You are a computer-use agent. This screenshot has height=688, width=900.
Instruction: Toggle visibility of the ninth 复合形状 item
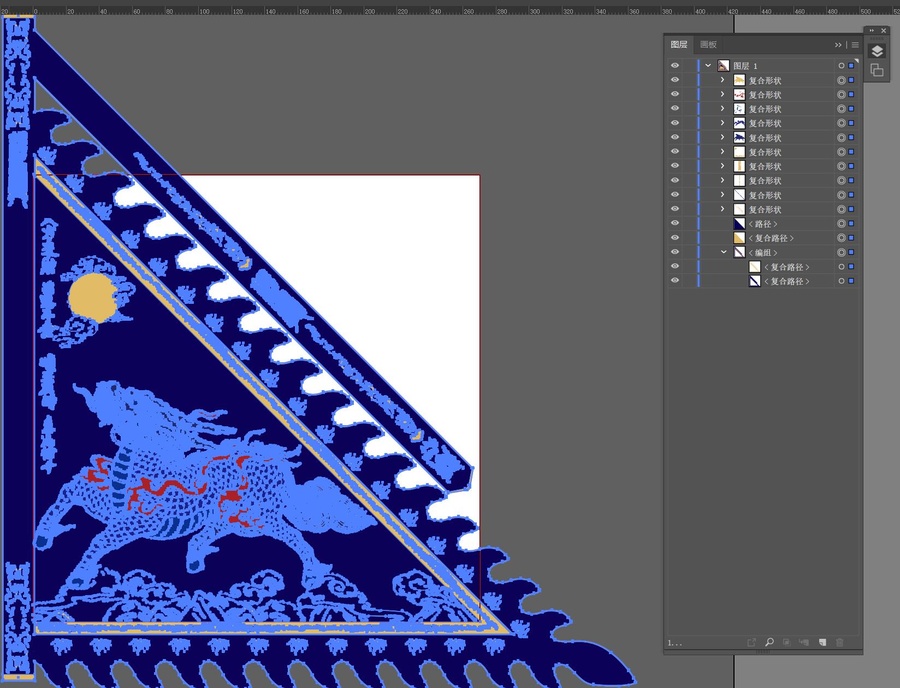[x=675, y=195]
